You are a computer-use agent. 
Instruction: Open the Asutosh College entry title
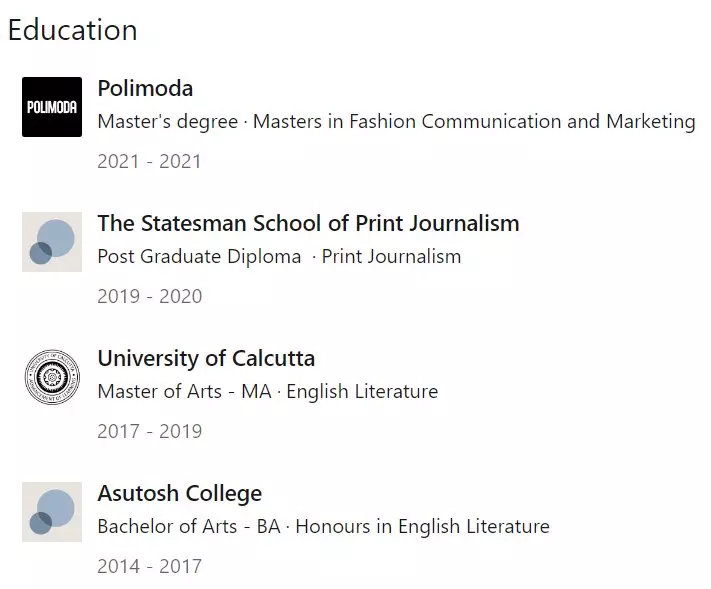(180, 493)
